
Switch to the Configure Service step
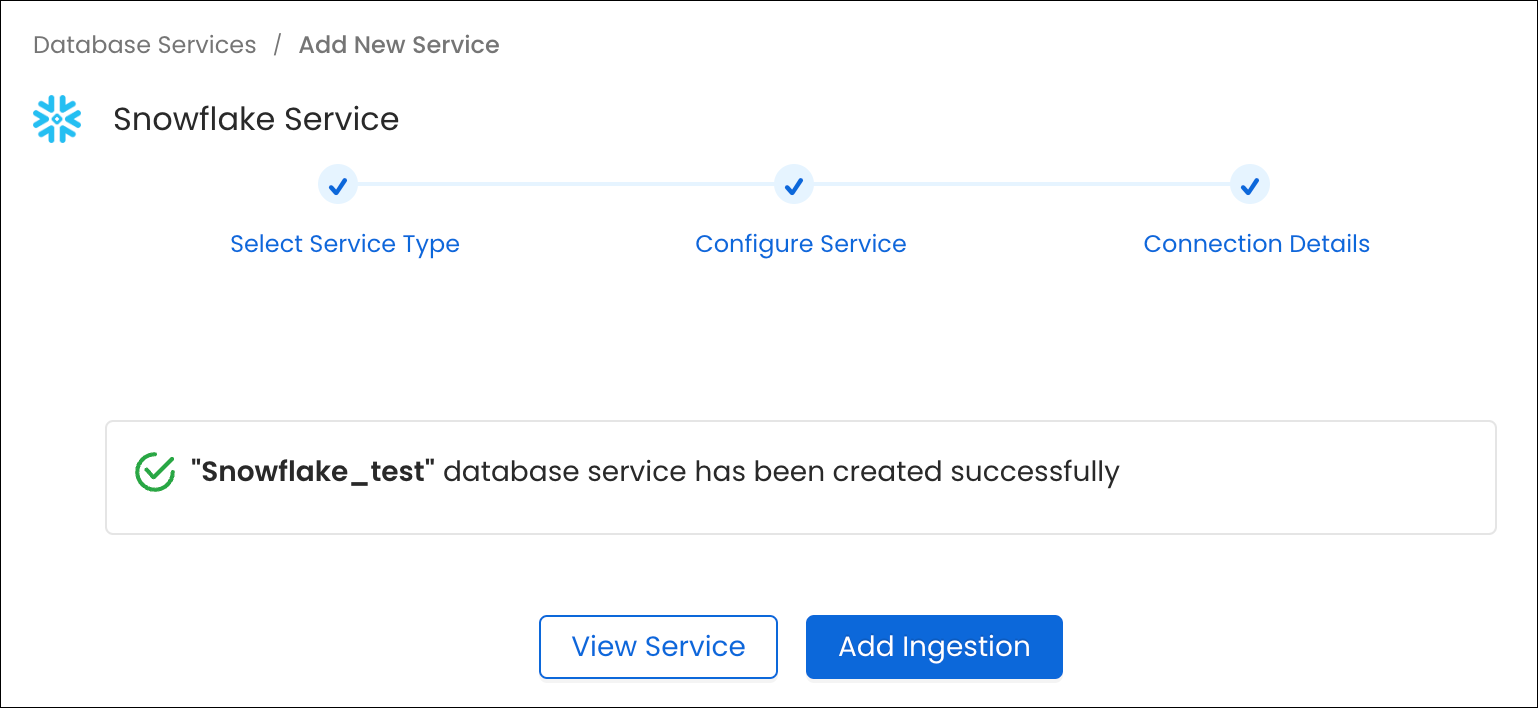800,243
